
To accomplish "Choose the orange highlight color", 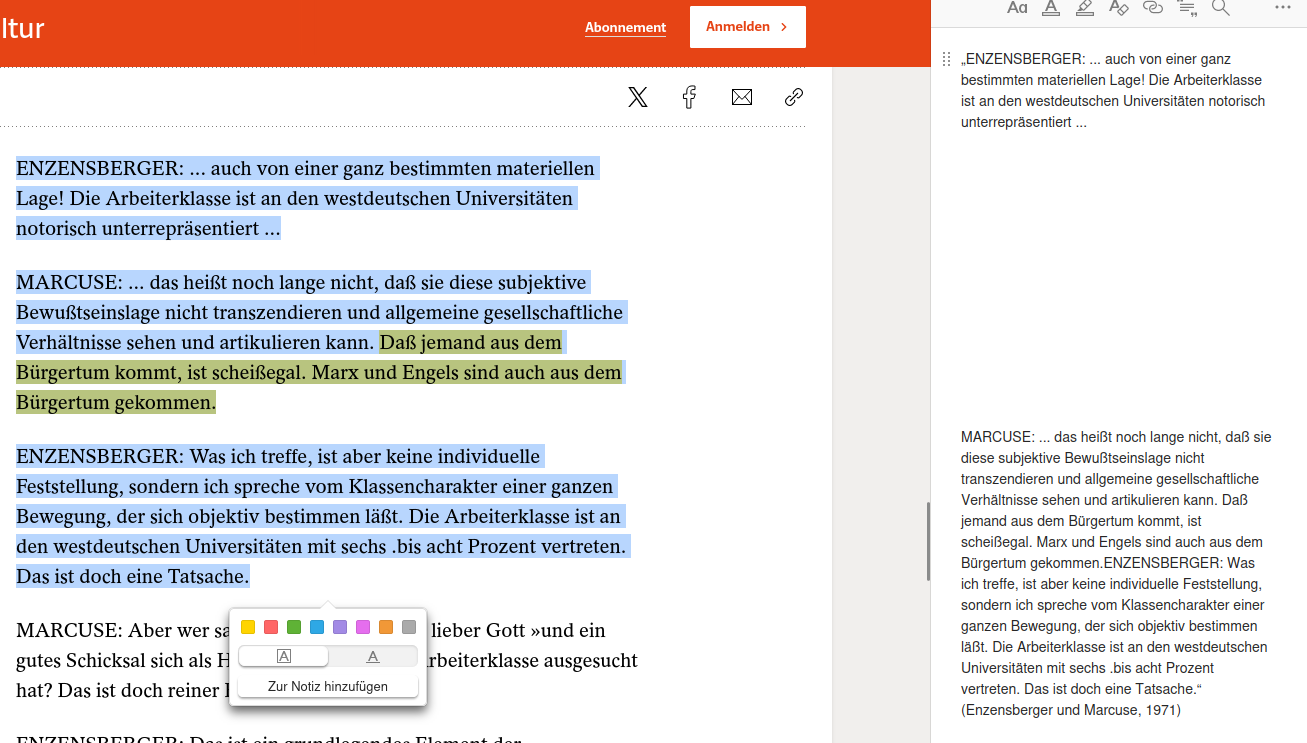I will coord(386,627).
